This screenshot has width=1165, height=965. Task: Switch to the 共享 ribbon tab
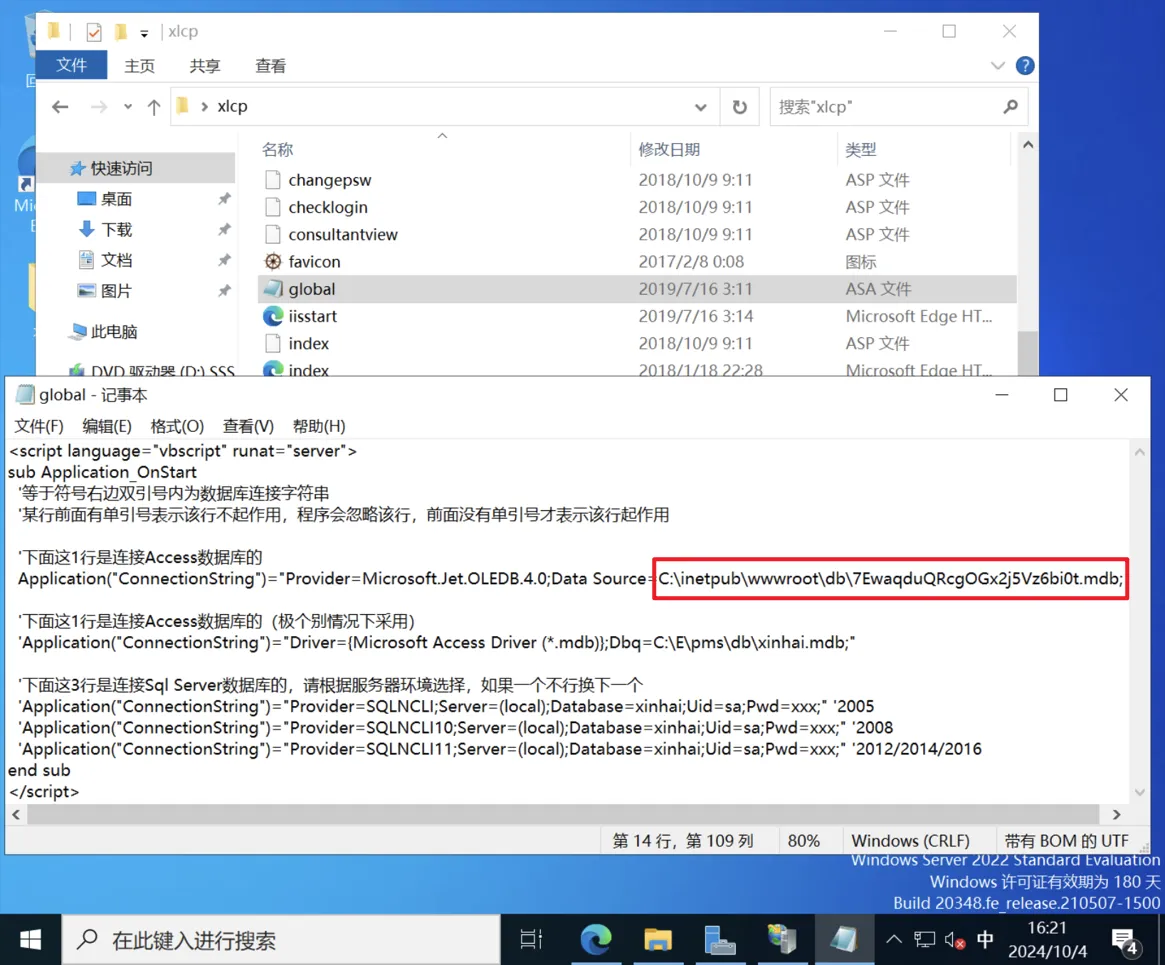pos(205,66)
